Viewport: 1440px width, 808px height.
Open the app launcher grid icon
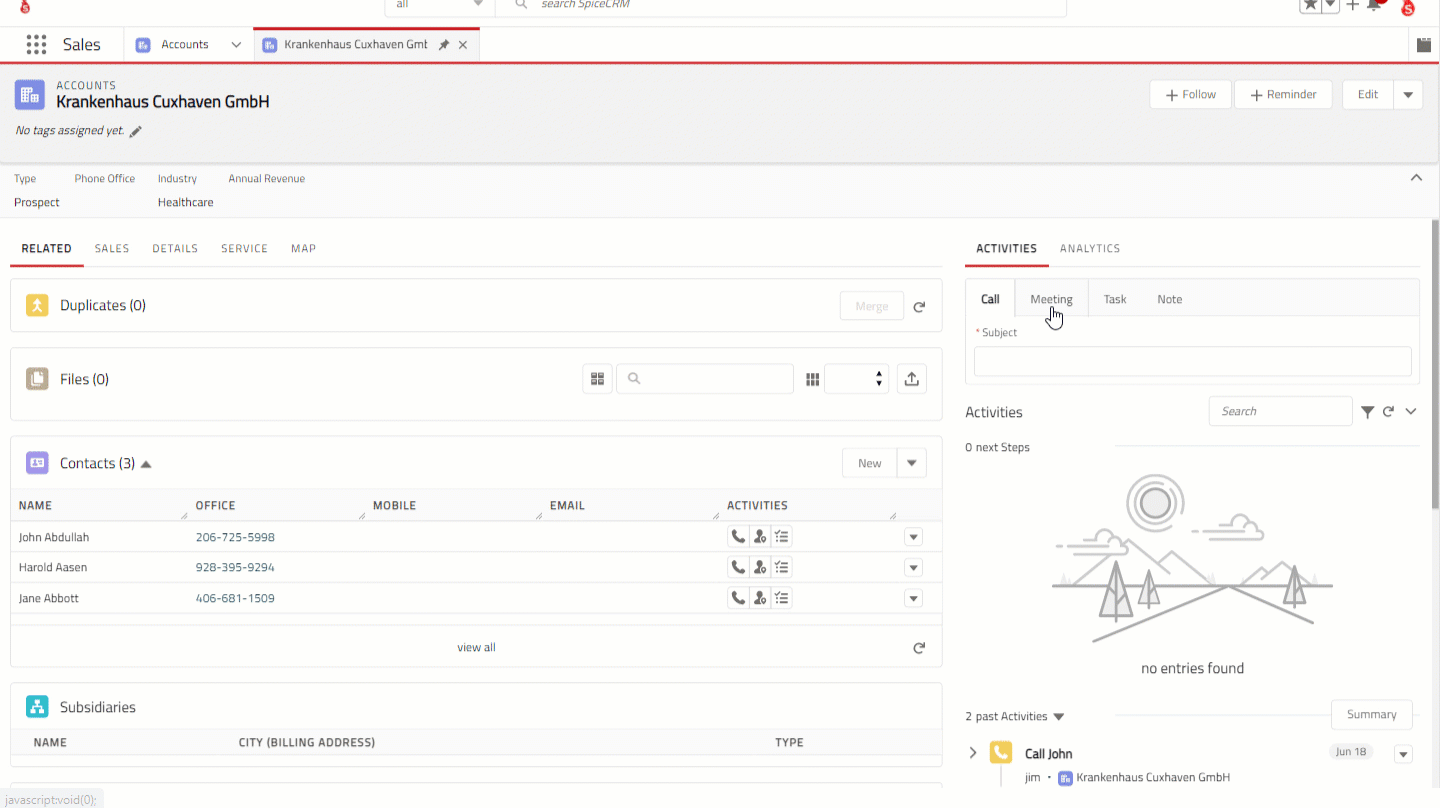tap(37, 44)
